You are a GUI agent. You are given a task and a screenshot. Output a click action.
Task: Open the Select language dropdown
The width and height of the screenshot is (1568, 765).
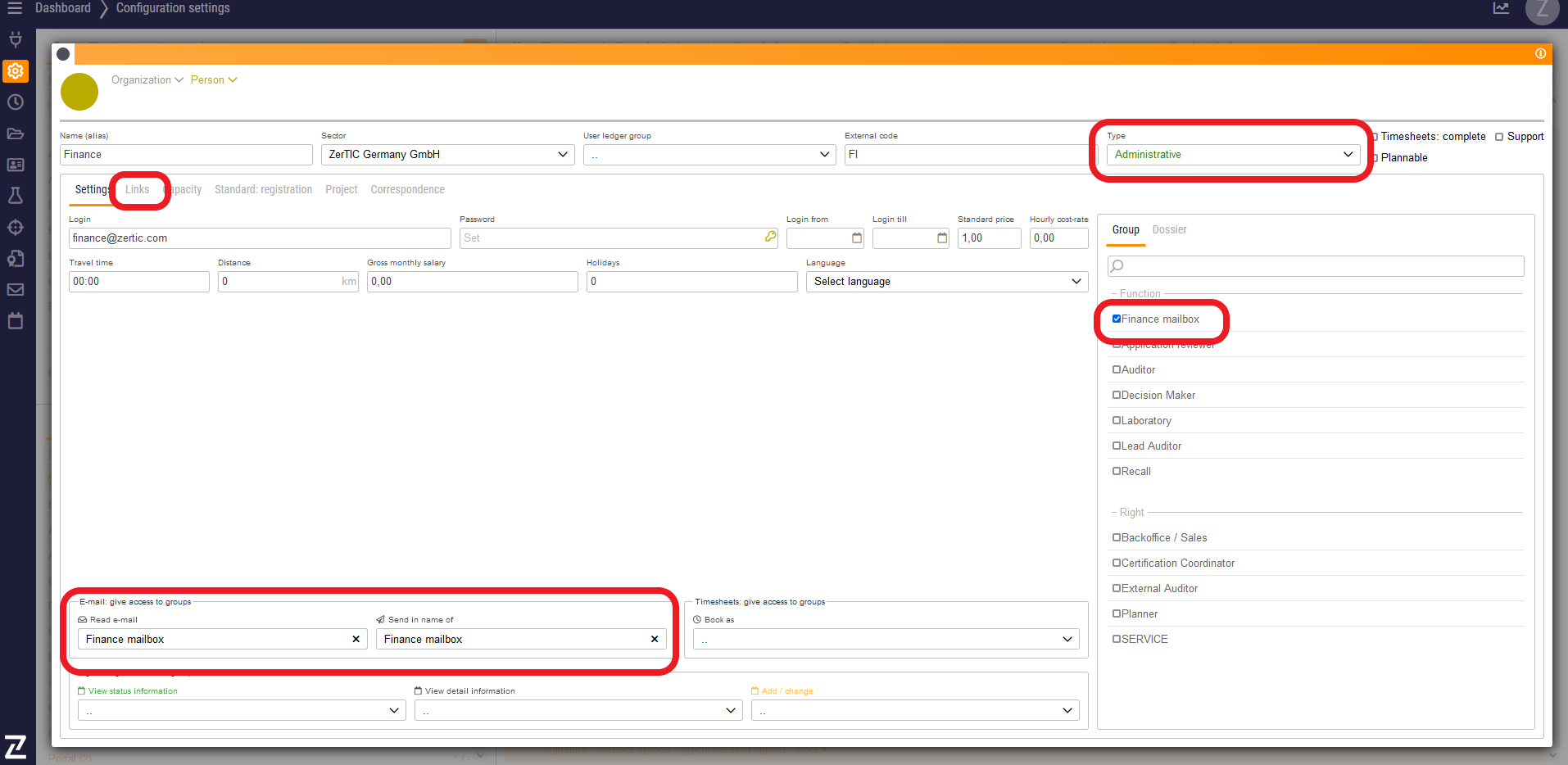pyautogui.click(x=946, y=282)
